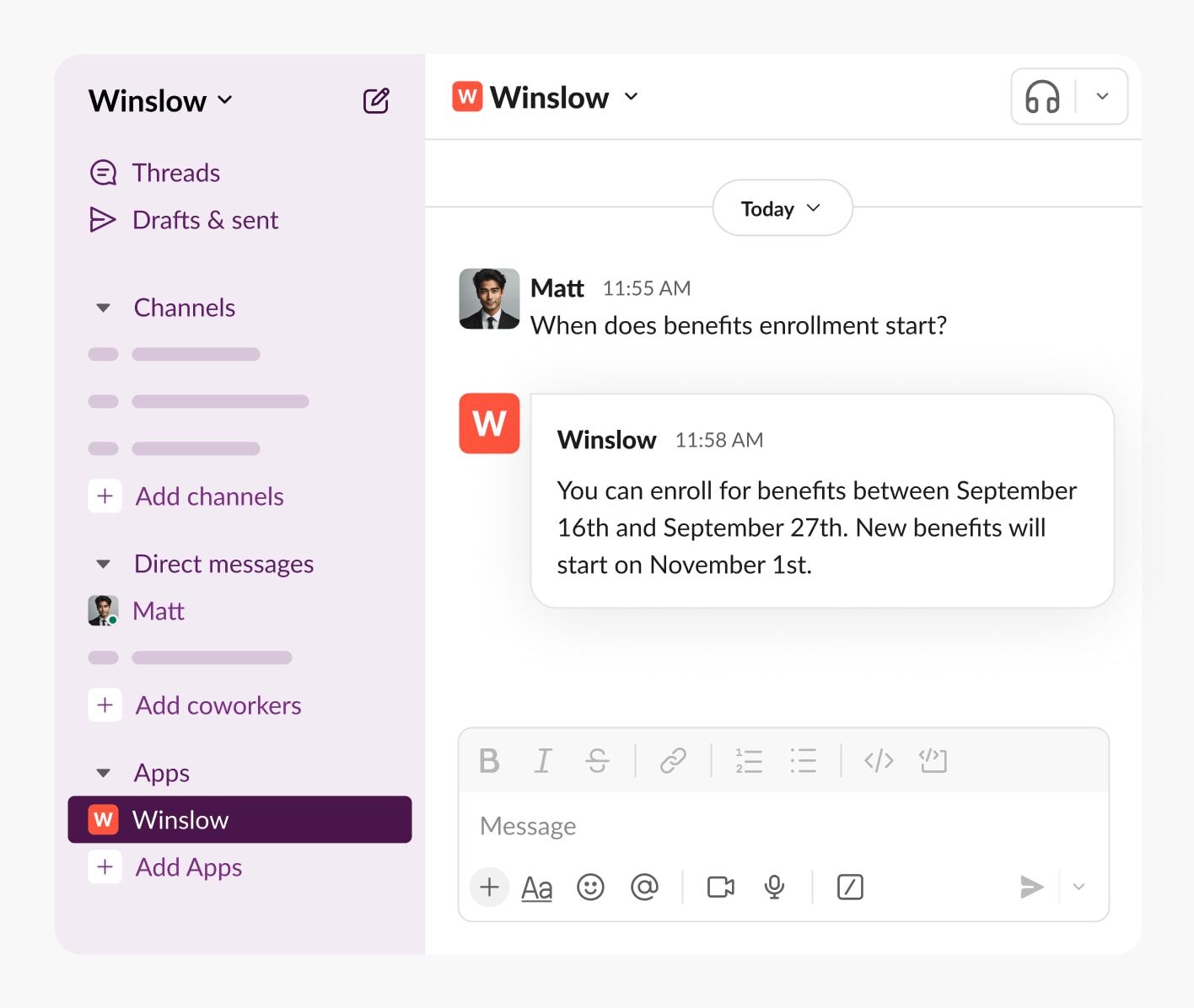This screenshot has height=1008, width=1194.
Task: Click the Winslow app avatar in chat
Action: tap(489, 423)
